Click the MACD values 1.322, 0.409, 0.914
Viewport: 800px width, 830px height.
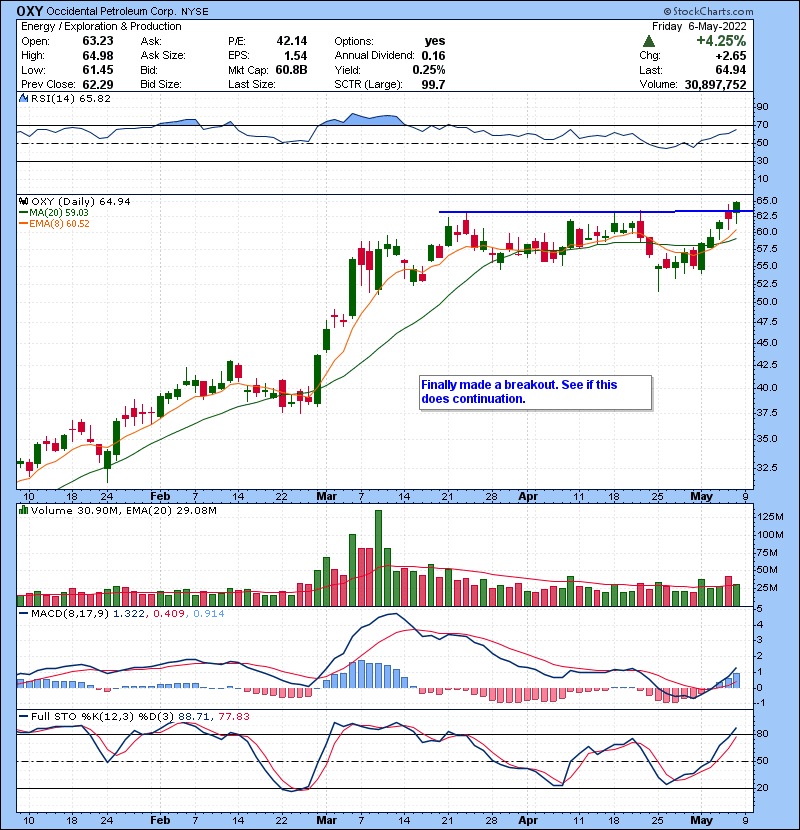169,614
